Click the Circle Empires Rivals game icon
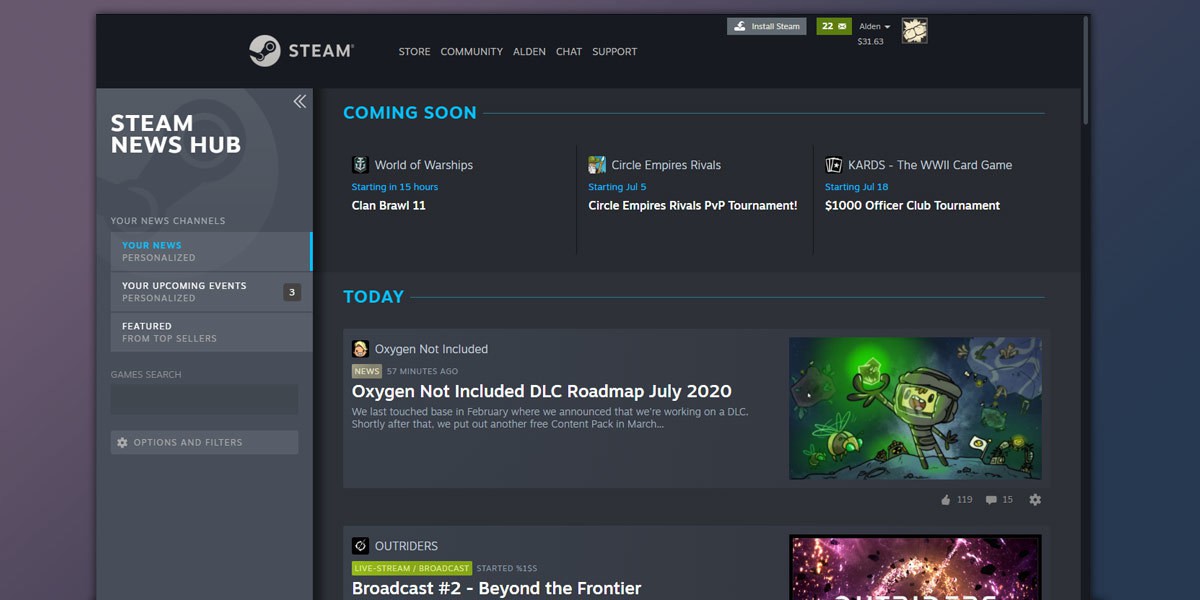1200x600 pixels. click(597, 165)
